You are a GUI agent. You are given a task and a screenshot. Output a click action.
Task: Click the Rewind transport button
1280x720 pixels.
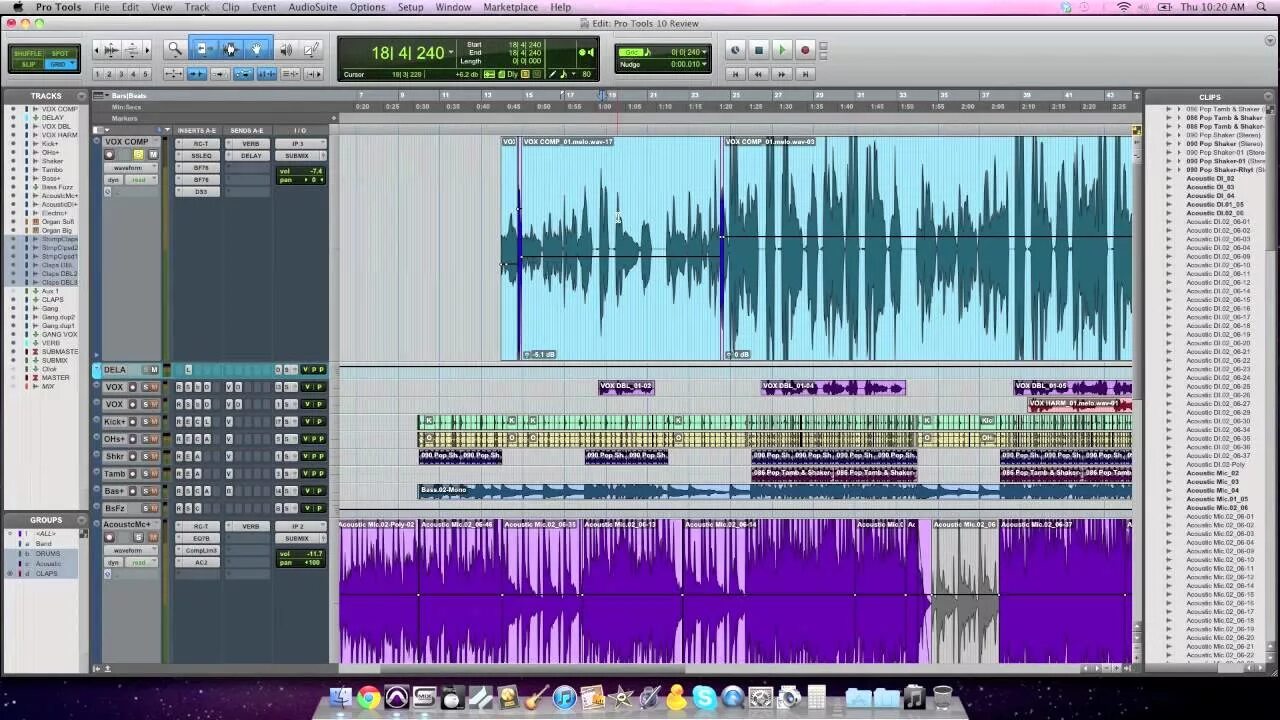(x=759, y=74)
